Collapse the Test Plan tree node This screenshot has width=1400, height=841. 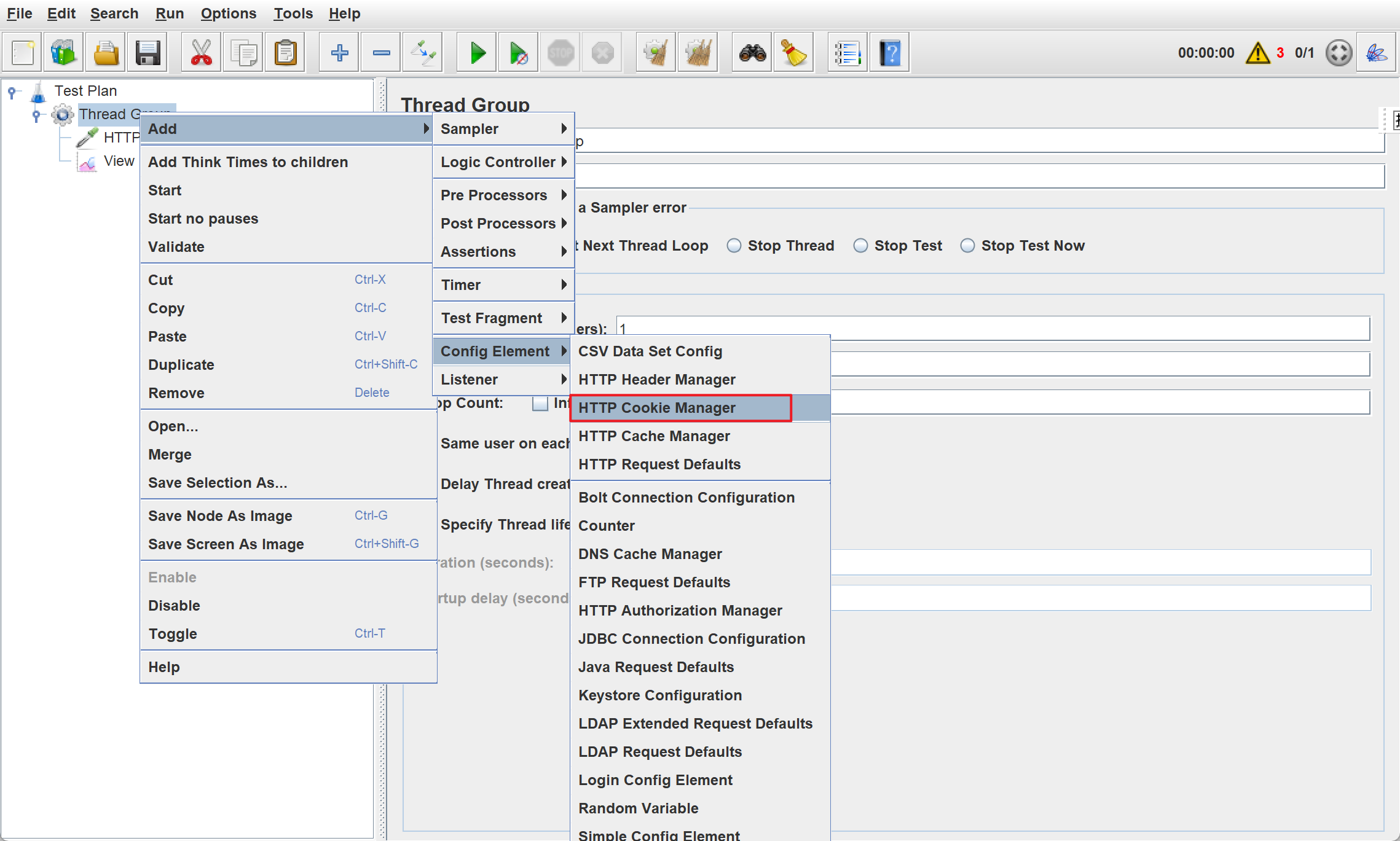coord(12,92)
